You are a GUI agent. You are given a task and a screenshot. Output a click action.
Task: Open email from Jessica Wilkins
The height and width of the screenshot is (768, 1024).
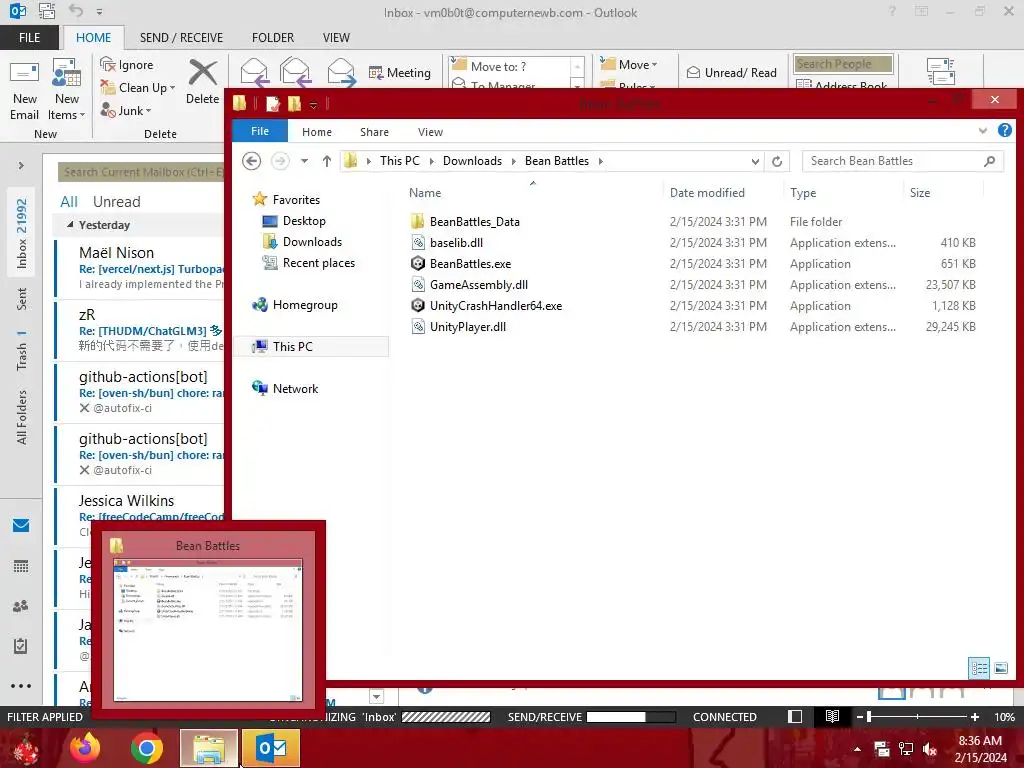tap(140, 516)
